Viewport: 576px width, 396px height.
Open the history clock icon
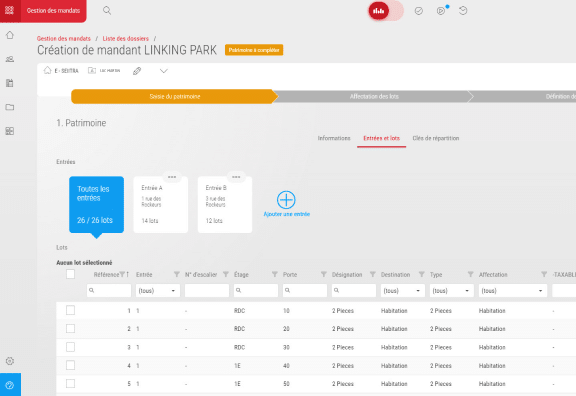463,11
